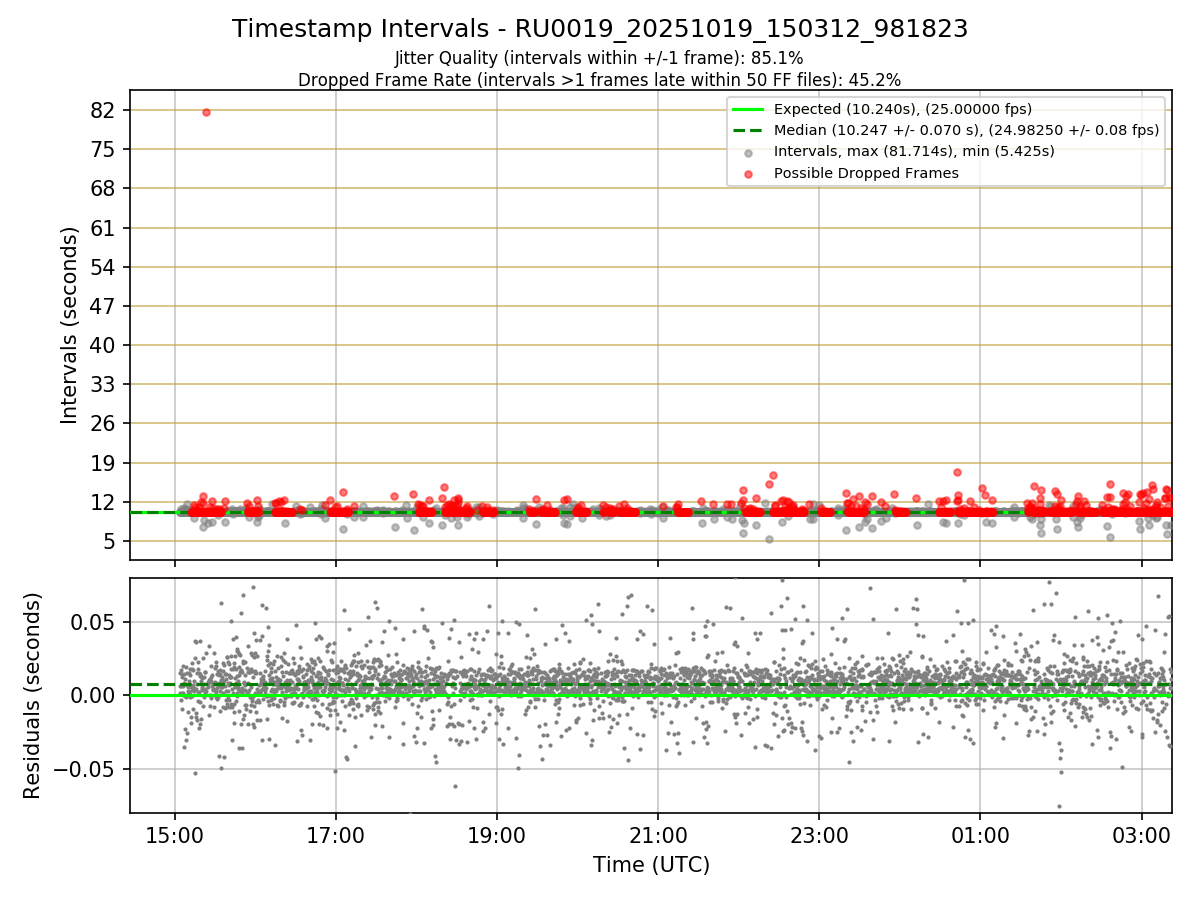Viewport: 1200px width, 900px height.
Task: Click the Intervals max/min legend entry
Action: click(x=914, y=151)
